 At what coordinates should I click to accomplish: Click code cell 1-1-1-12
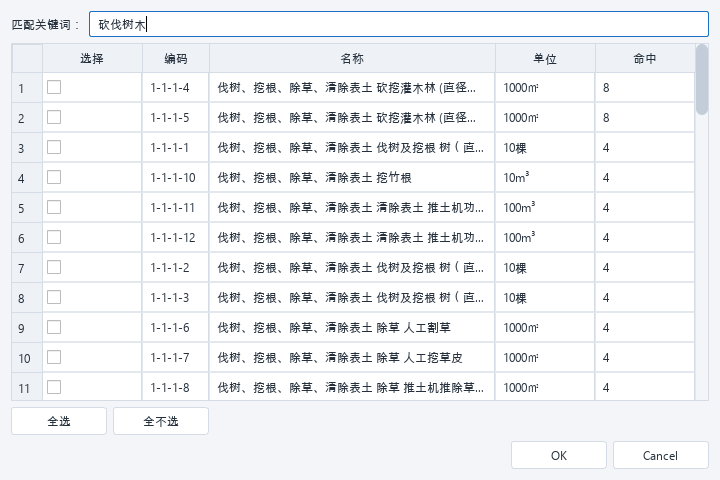click(176, 237)
